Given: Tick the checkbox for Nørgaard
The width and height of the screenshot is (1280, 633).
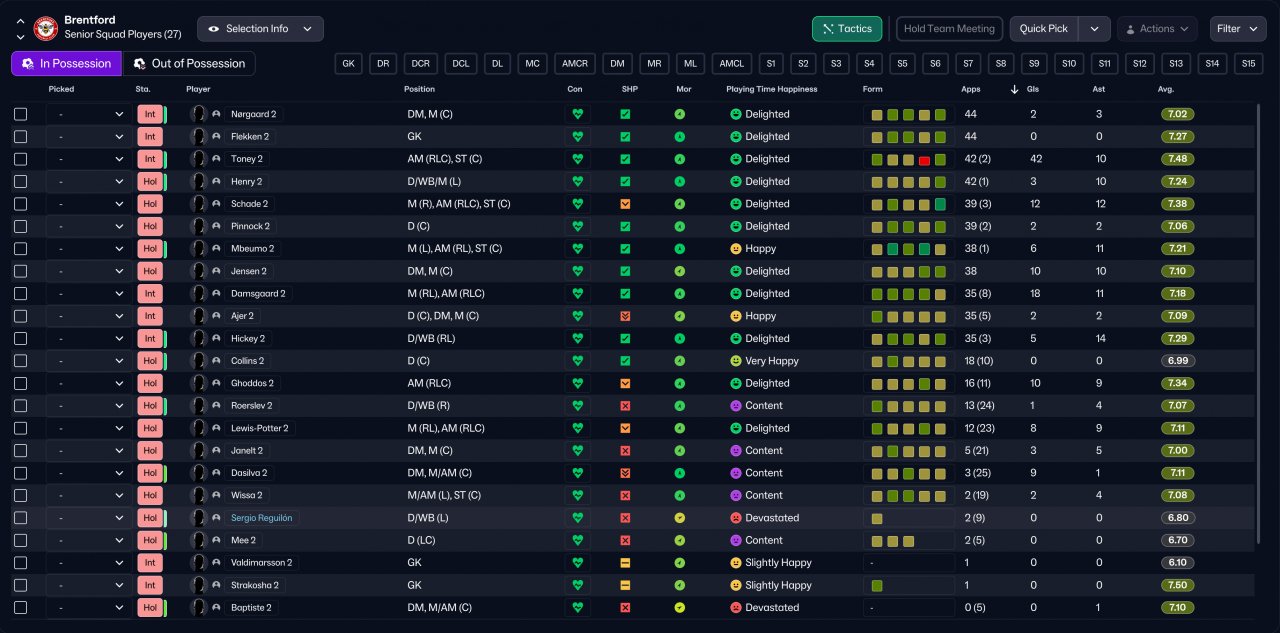Looking at the screenshot, I should [x=21, y=114].
